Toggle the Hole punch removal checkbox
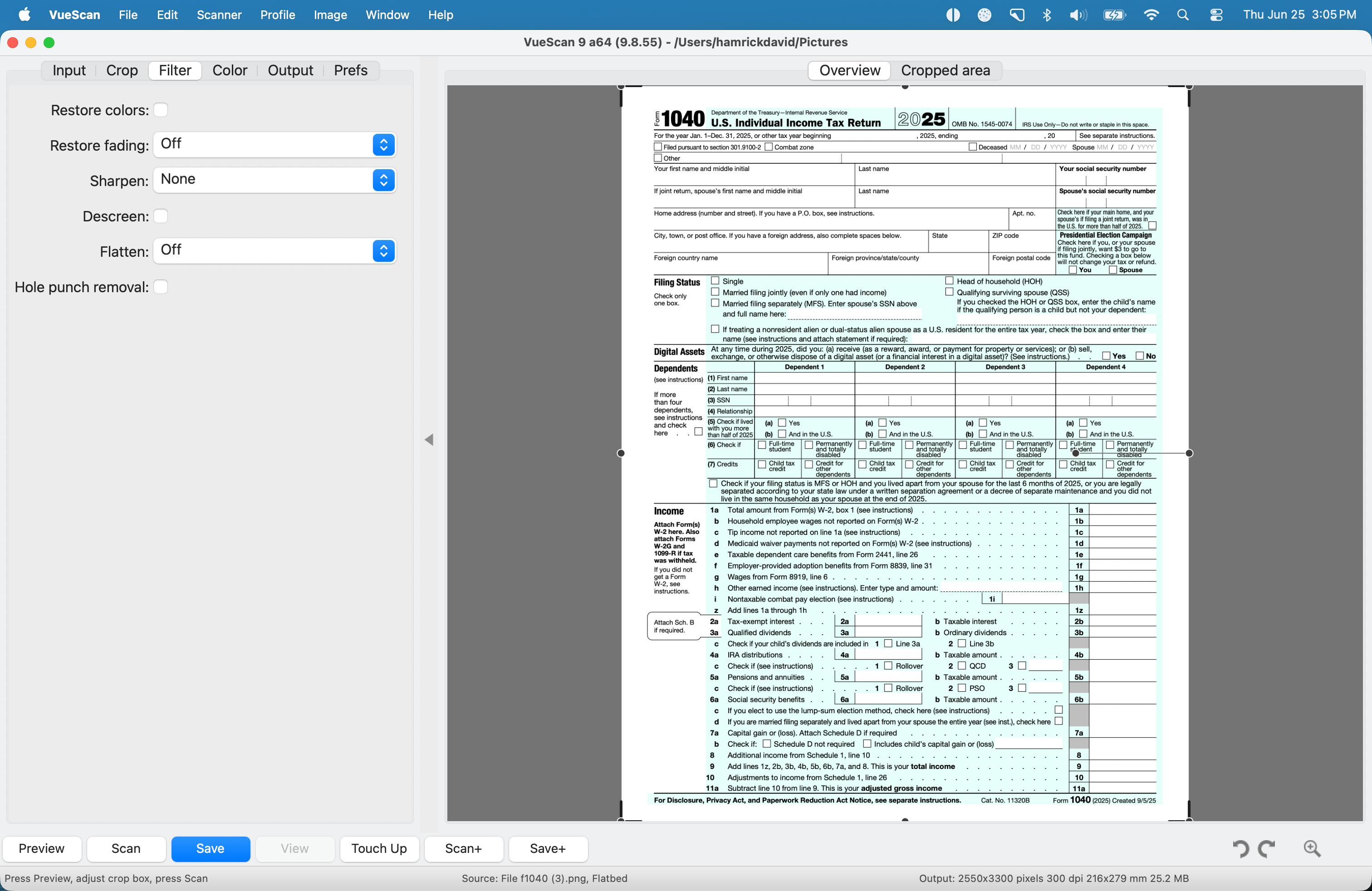Screen dimensions: 1372x891 tap(161, 287)
